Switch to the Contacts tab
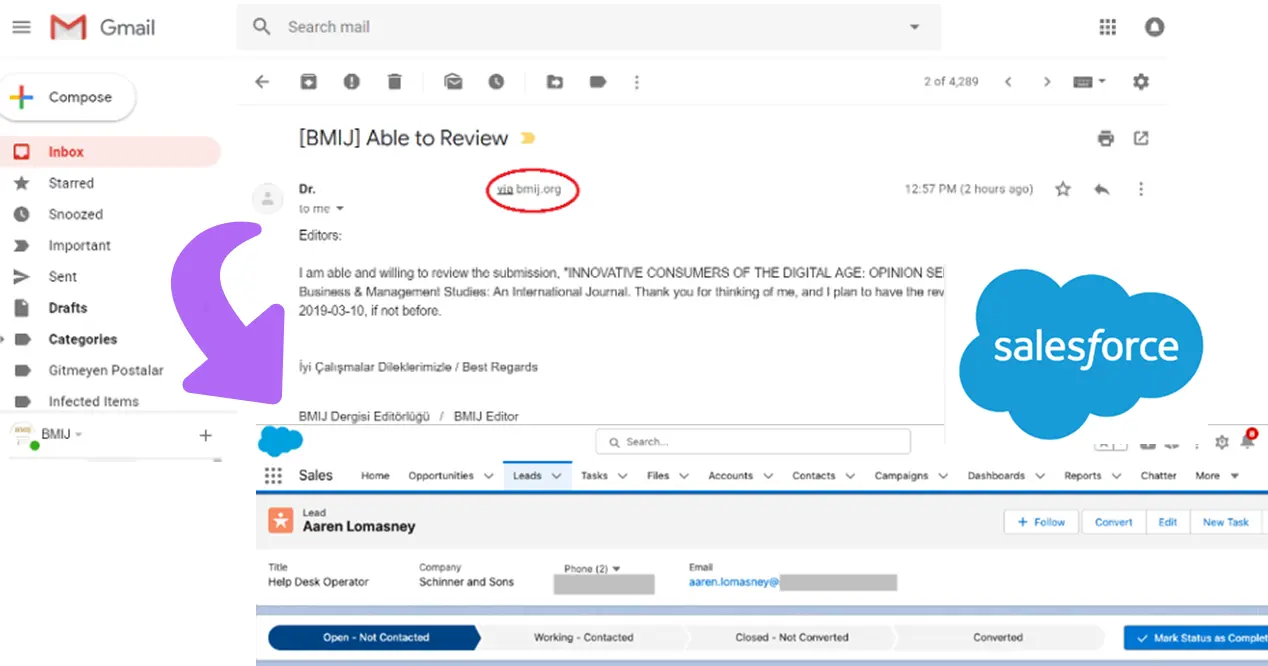Screen dimensions: 1268x666 [813, 476]
